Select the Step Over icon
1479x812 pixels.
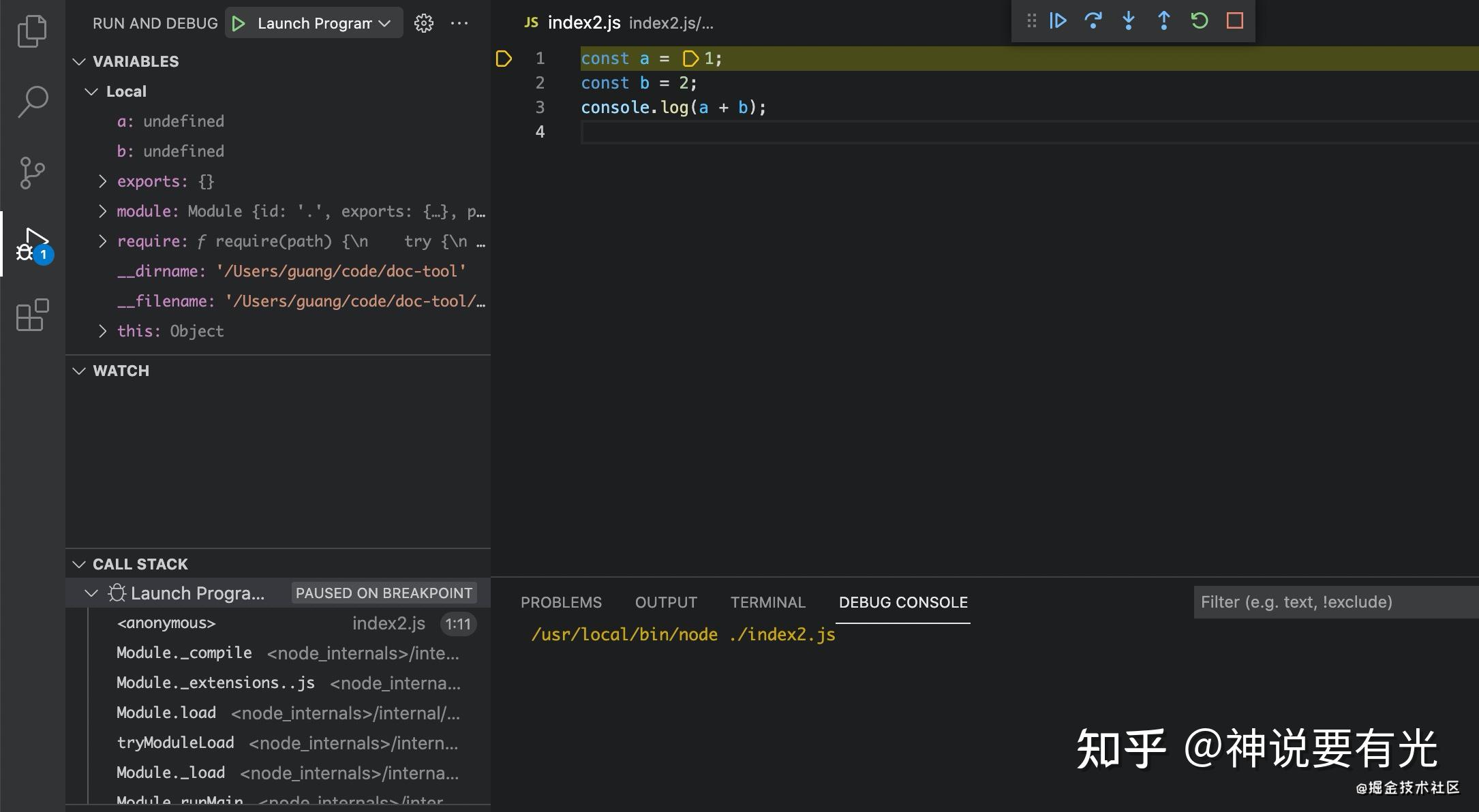click(x=1093, y=20)
